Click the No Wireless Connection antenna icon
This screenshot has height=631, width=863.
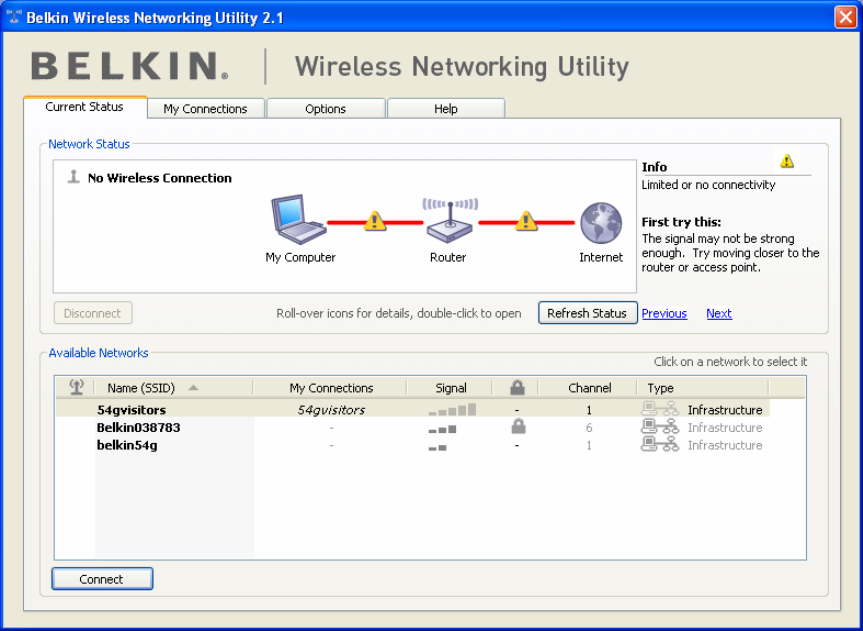click(x=73, y=177)
